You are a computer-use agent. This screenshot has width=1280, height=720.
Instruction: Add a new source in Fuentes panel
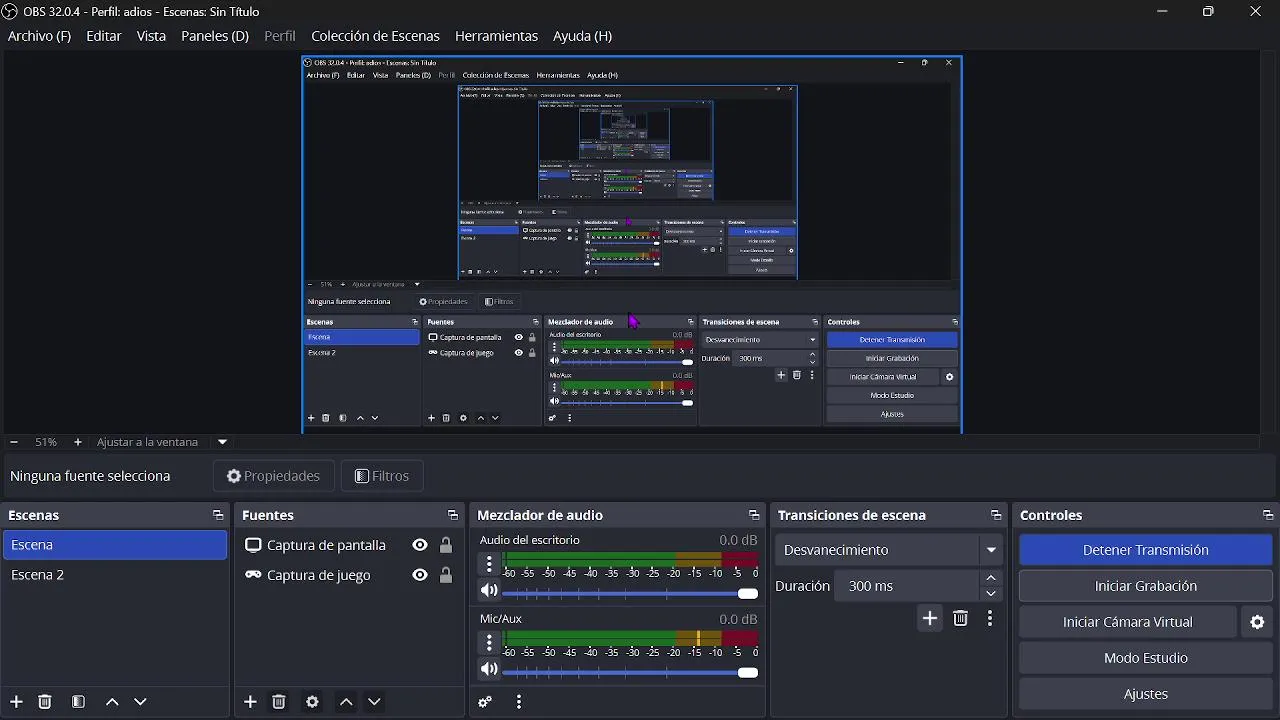250,702
